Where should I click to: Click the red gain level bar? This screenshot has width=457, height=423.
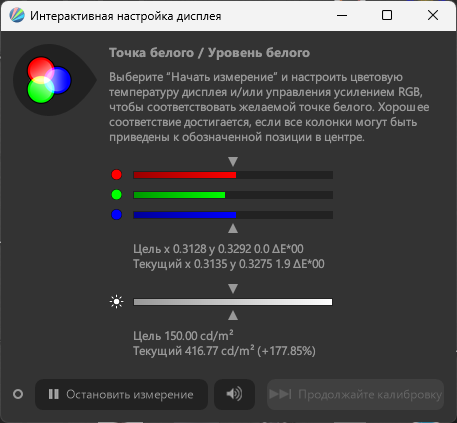pyautogui.click(x=233, y=175)
